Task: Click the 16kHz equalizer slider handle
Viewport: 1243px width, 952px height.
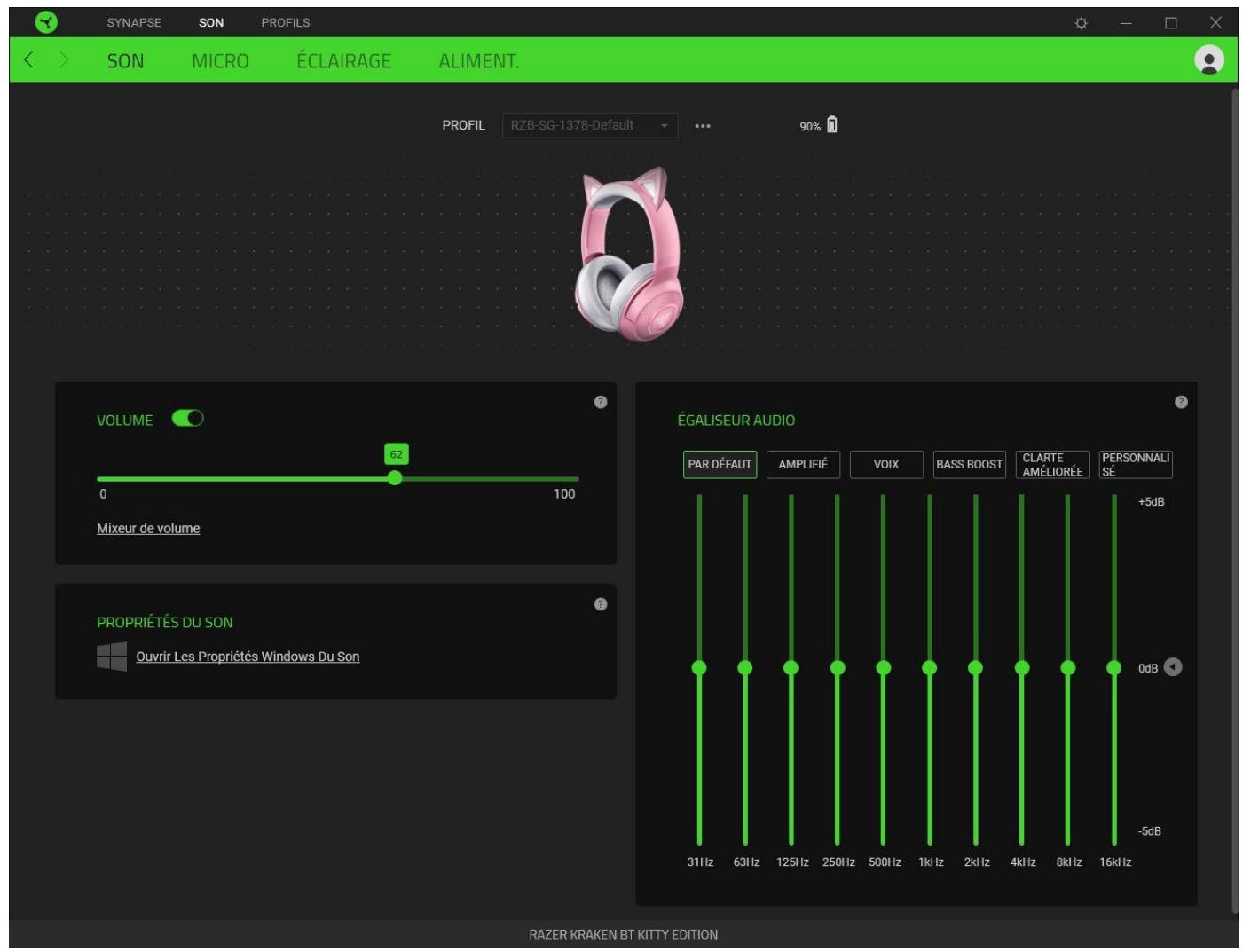Action: (x=1114, y=667)
